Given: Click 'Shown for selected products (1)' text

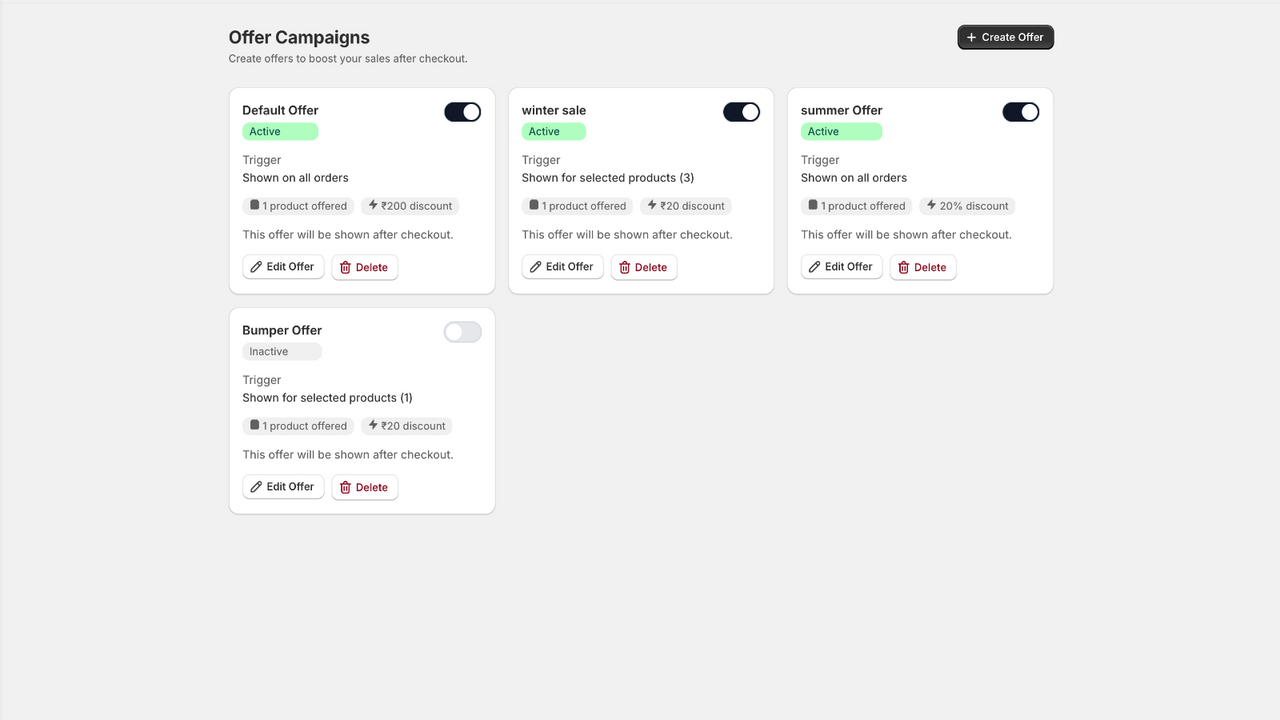Looking at the screenshot, I should click(328, 398).
